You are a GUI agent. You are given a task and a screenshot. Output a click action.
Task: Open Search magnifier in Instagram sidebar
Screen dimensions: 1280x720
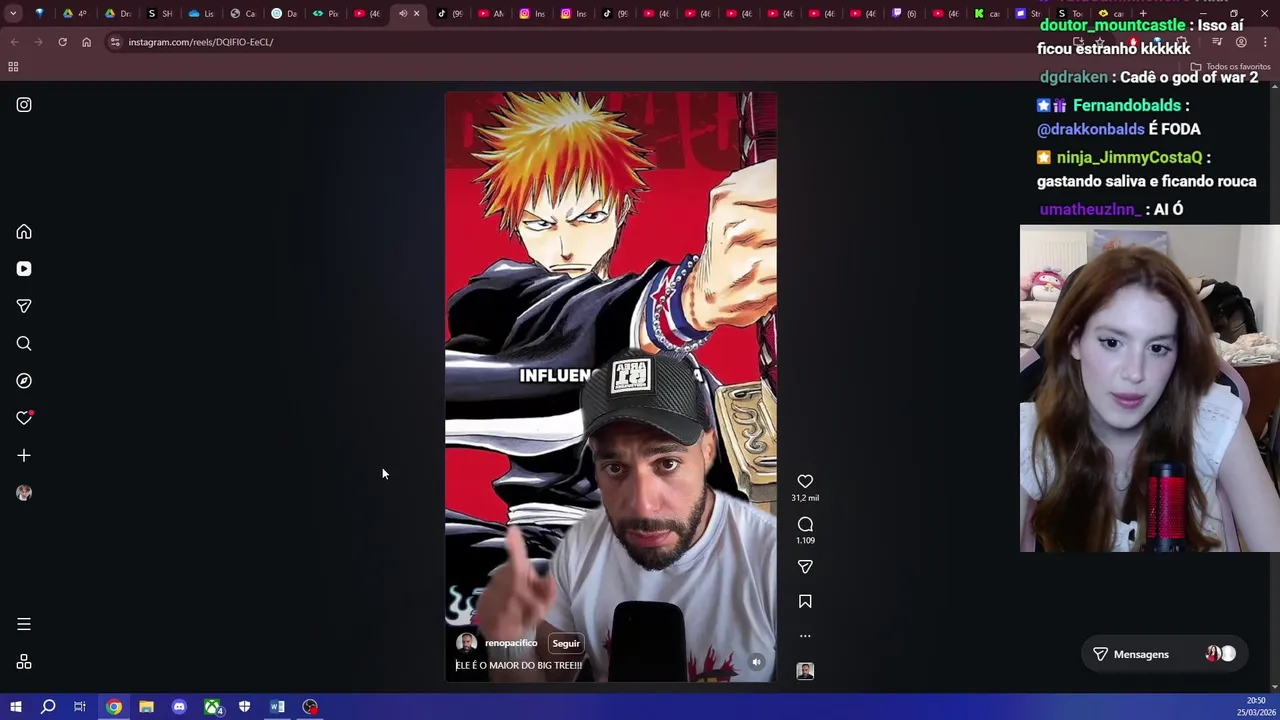click(24, 344)
